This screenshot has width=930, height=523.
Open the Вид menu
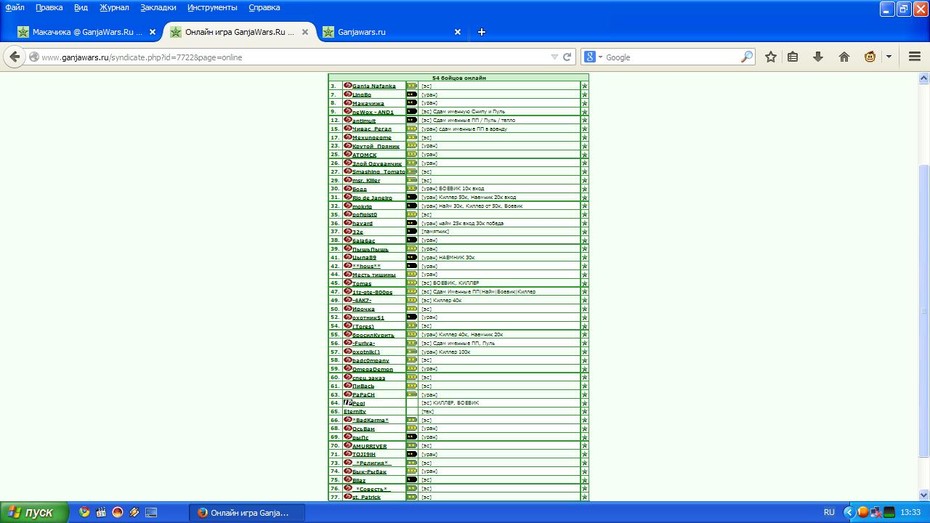(81, 8)
